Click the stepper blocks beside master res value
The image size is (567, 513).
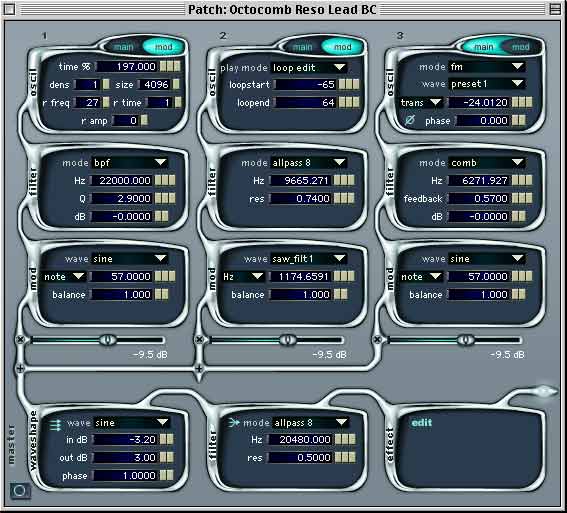tap(345, 457)
